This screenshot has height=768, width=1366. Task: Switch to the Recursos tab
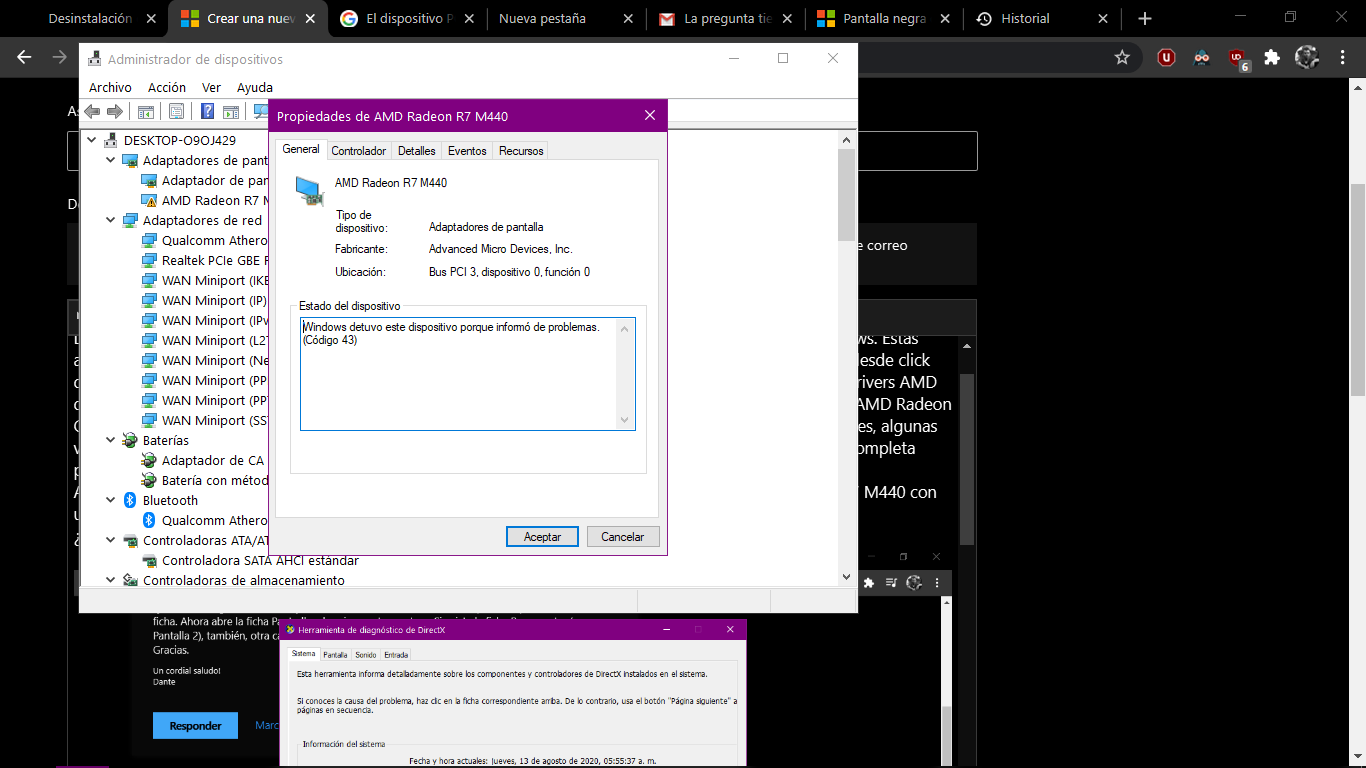(x=521, y=151)
